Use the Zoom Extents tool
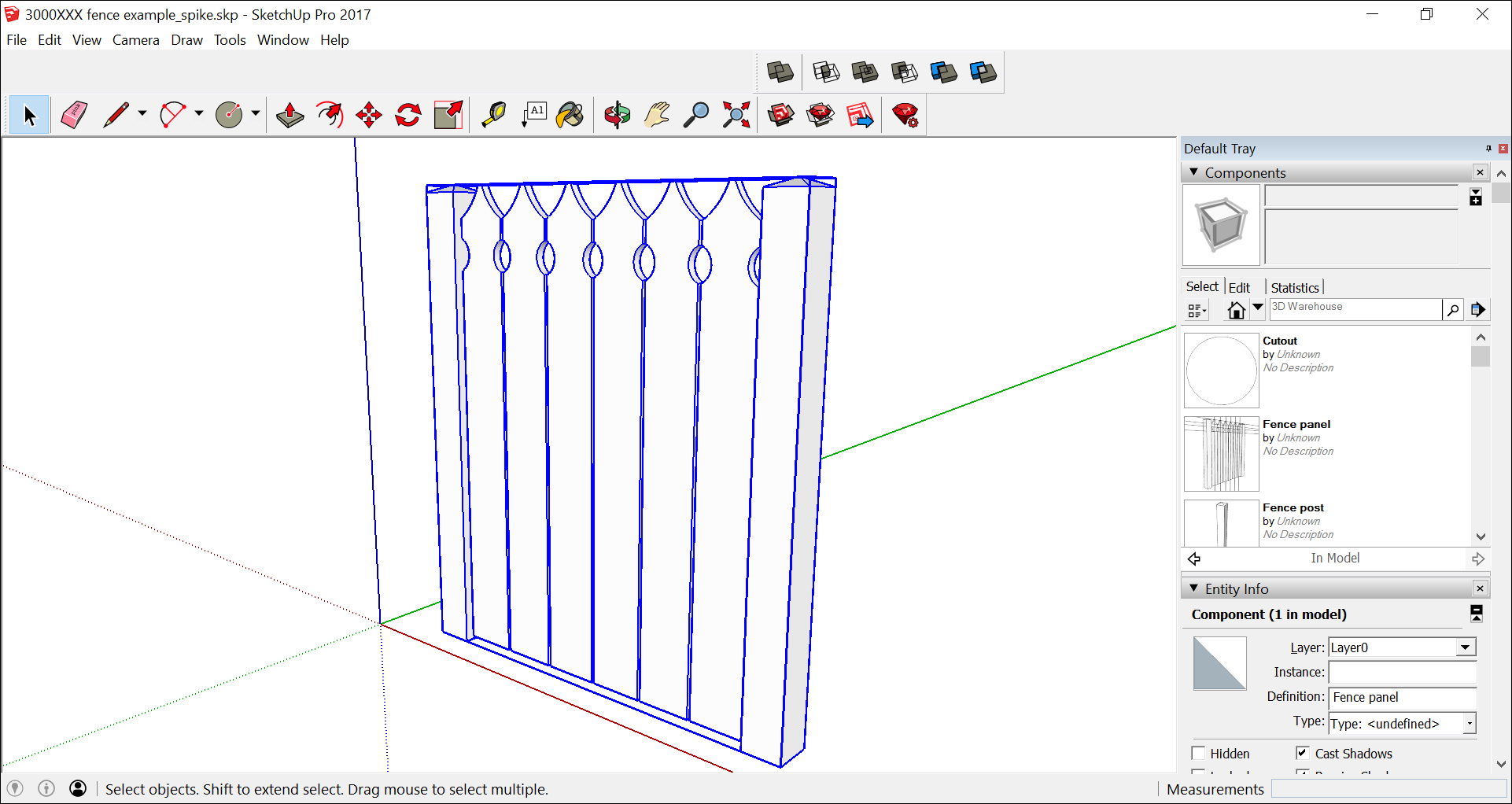This screenshot has height=804, width=1512. click(x=736, y=115)
